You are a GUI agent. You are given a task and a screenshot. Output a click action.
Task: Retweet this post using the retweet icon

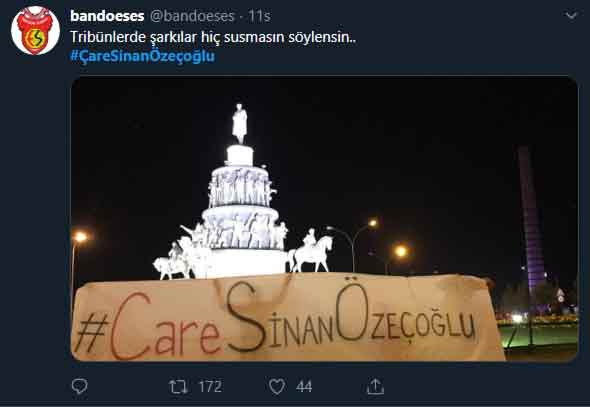pyautogui.click(x=178, y=387)
